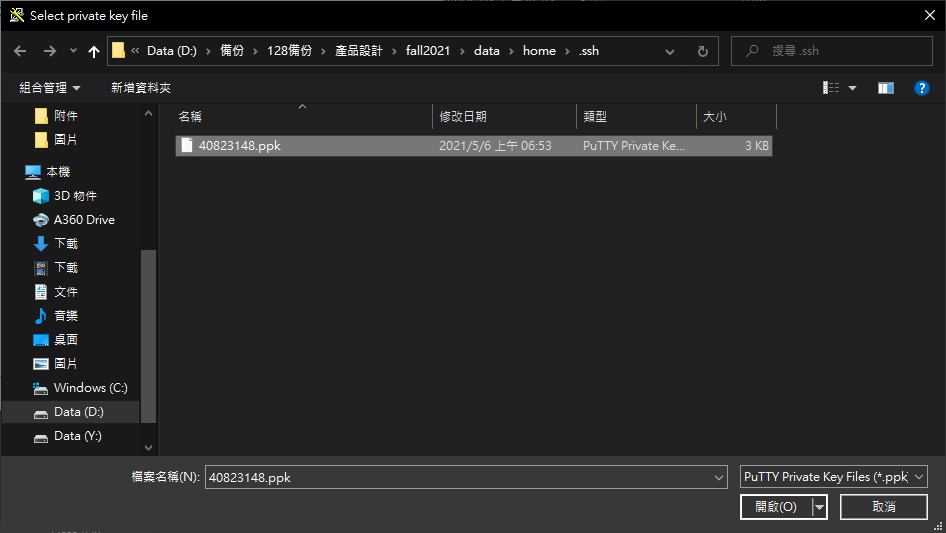
Task: Open Data (Y:) drive
Action: [77, 436]
